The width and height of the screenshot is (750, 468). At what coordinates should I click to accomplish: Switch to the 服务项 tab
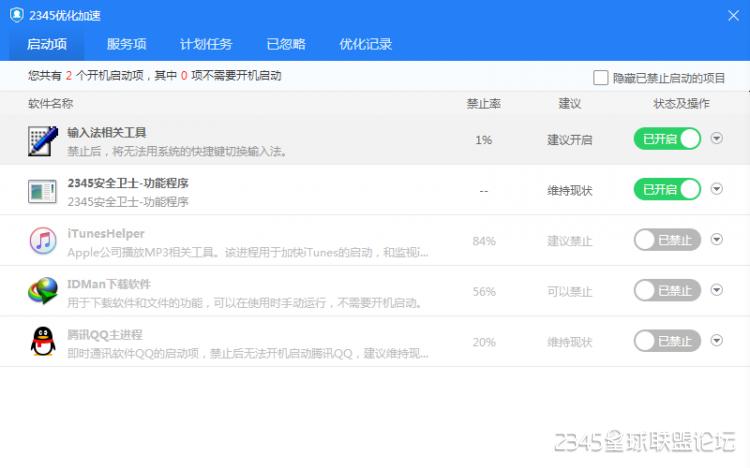tap(126, 44)
